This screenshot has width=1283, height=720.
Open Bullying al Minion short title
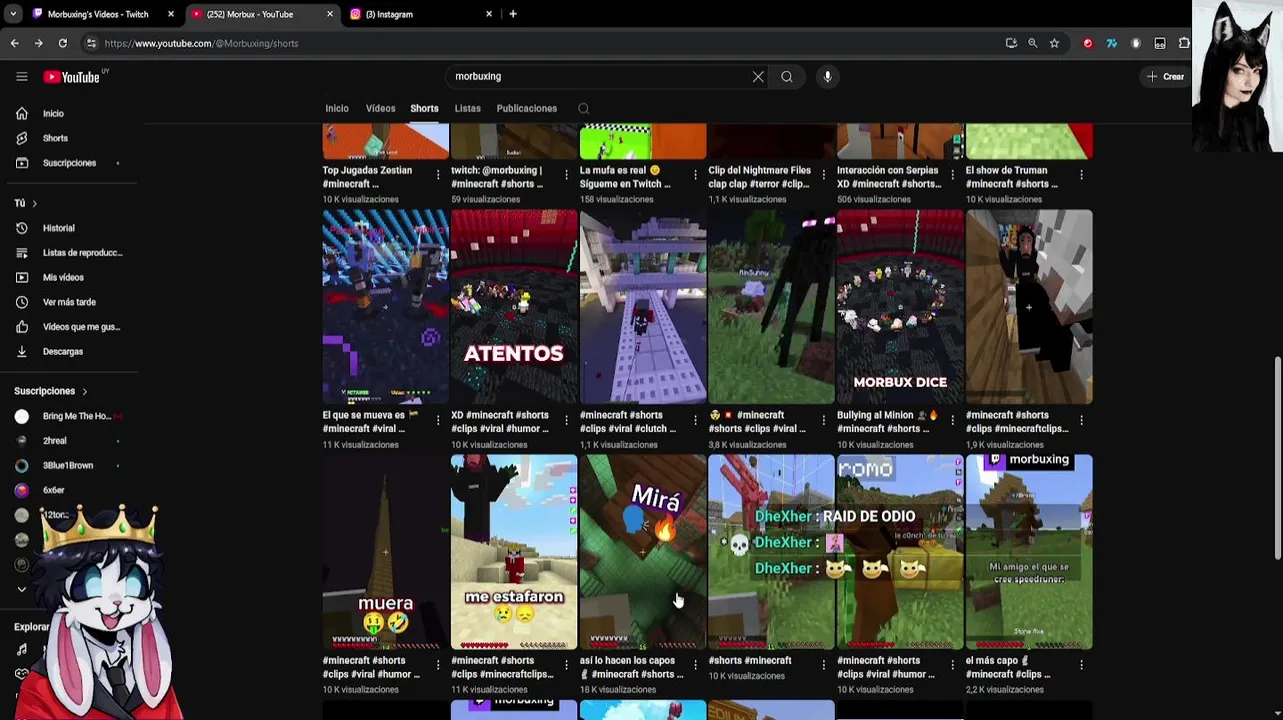tap(888, 421)
